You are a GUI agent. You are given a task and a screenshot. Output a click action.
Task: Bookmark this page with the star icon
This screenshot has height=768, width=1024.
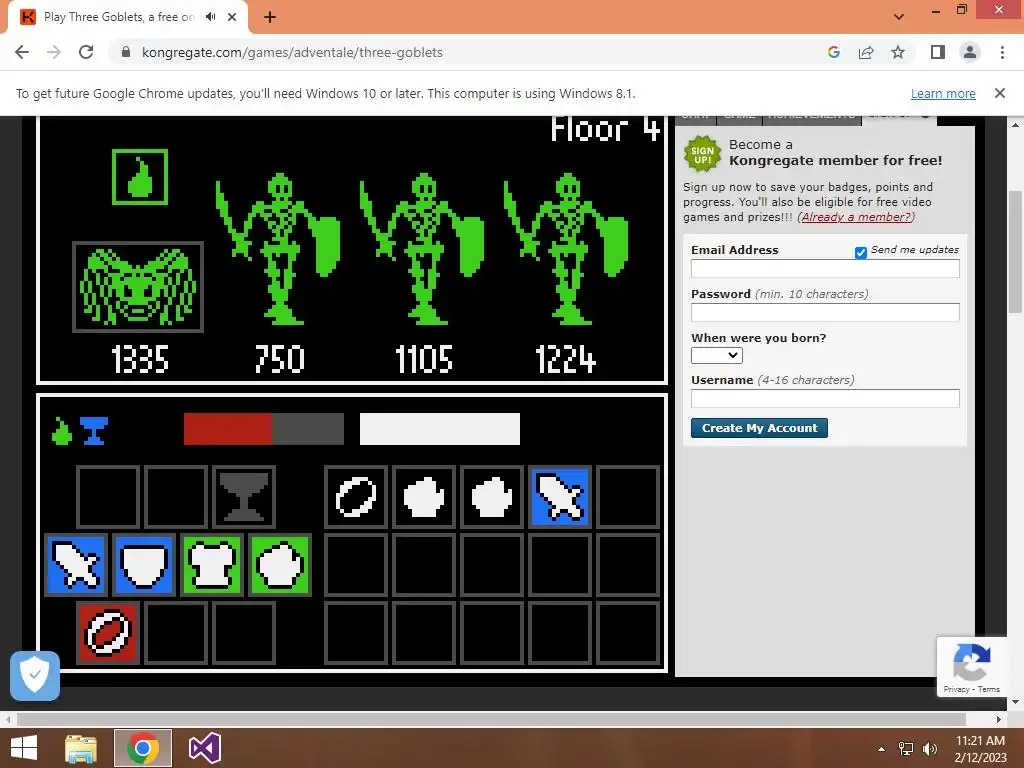898,52
